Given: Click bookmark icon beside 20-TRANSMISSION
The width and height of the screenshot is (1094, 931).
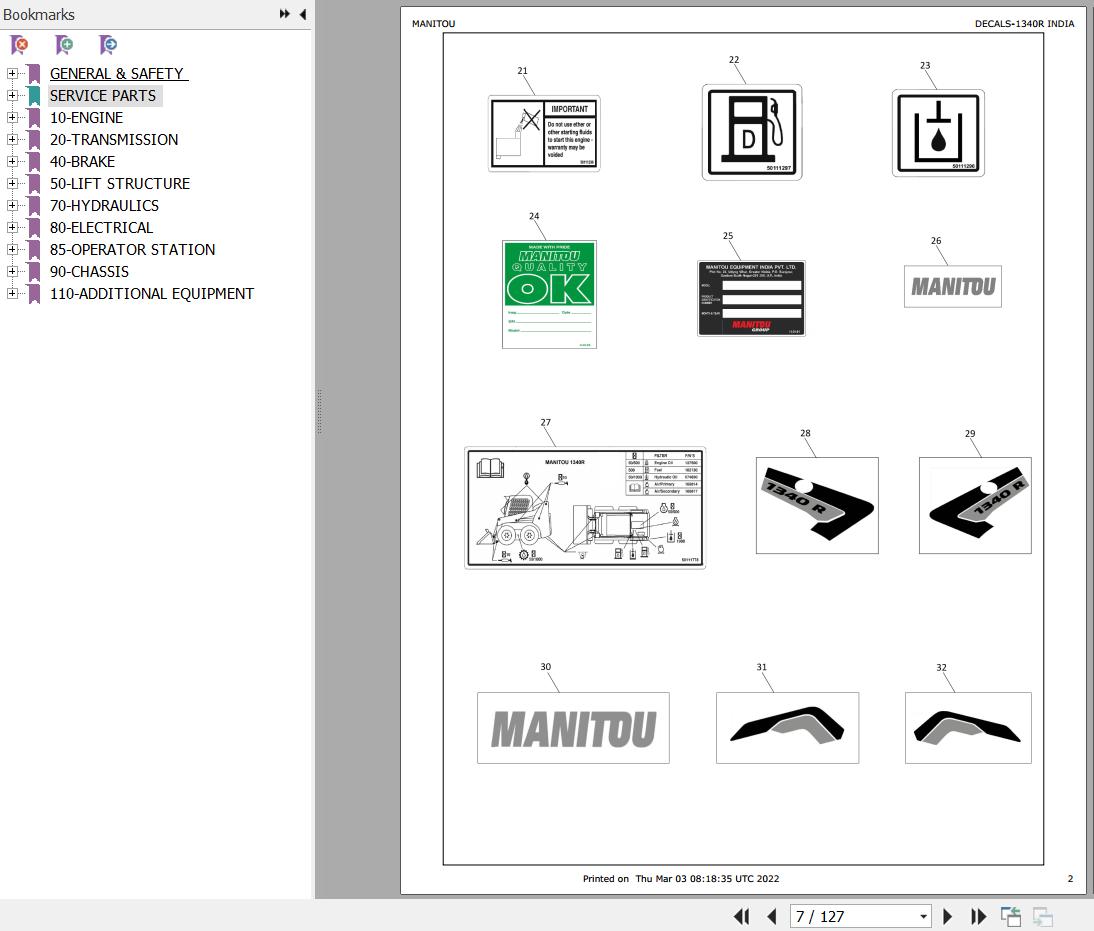Looking at the screenshot, I should click(x=34, y=140).
